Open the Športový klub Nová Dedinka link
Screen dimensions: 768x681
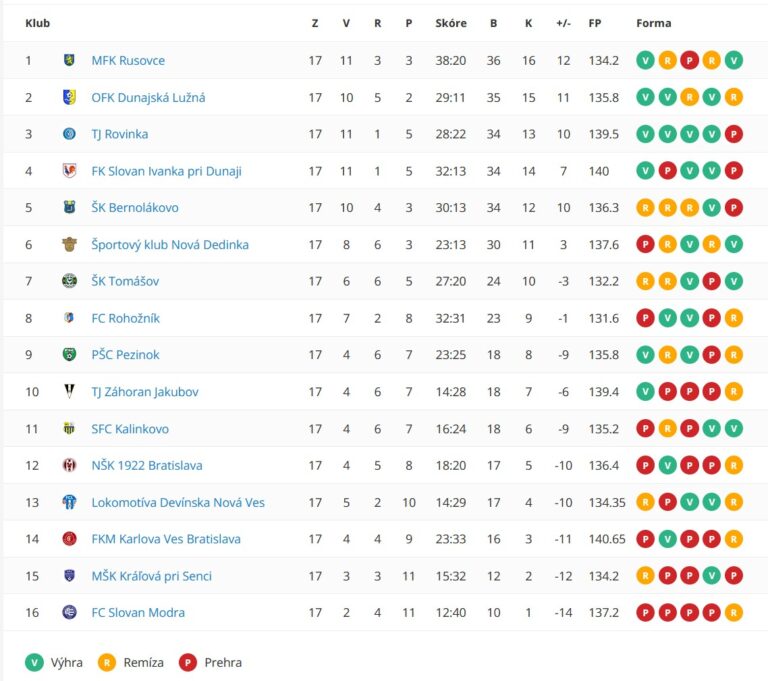[170, 245]
